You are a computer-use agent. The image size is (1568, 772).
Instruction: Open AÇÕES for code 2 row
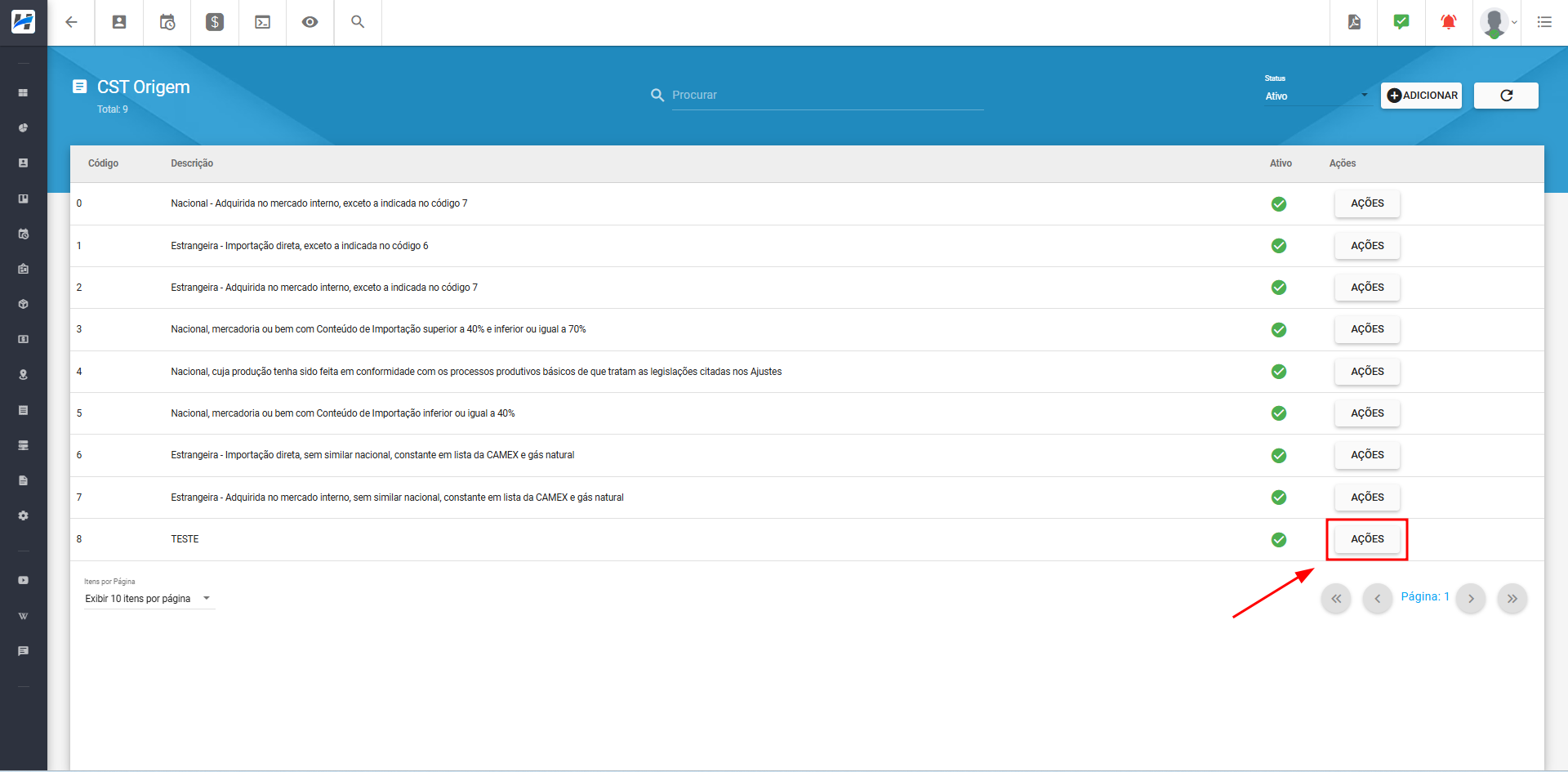tap(1367, 288)
